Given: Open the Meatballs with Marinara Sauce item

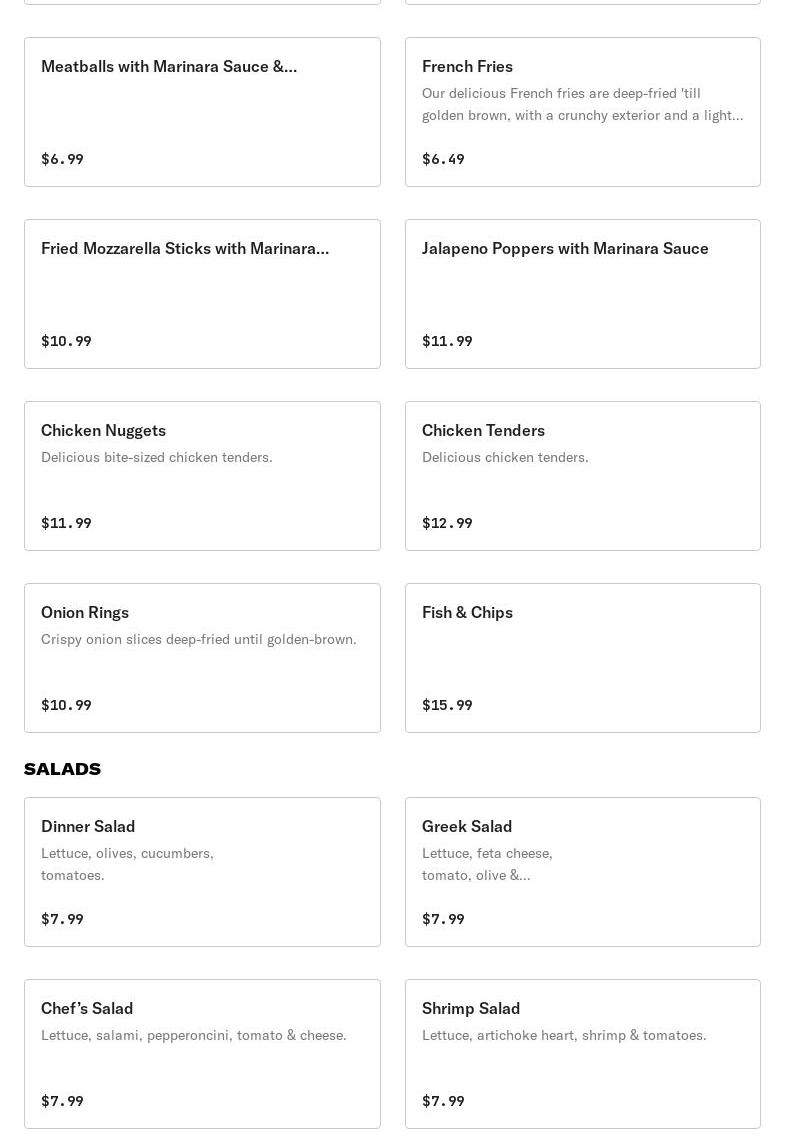Looking at the screenshot, I should point(202,112).
